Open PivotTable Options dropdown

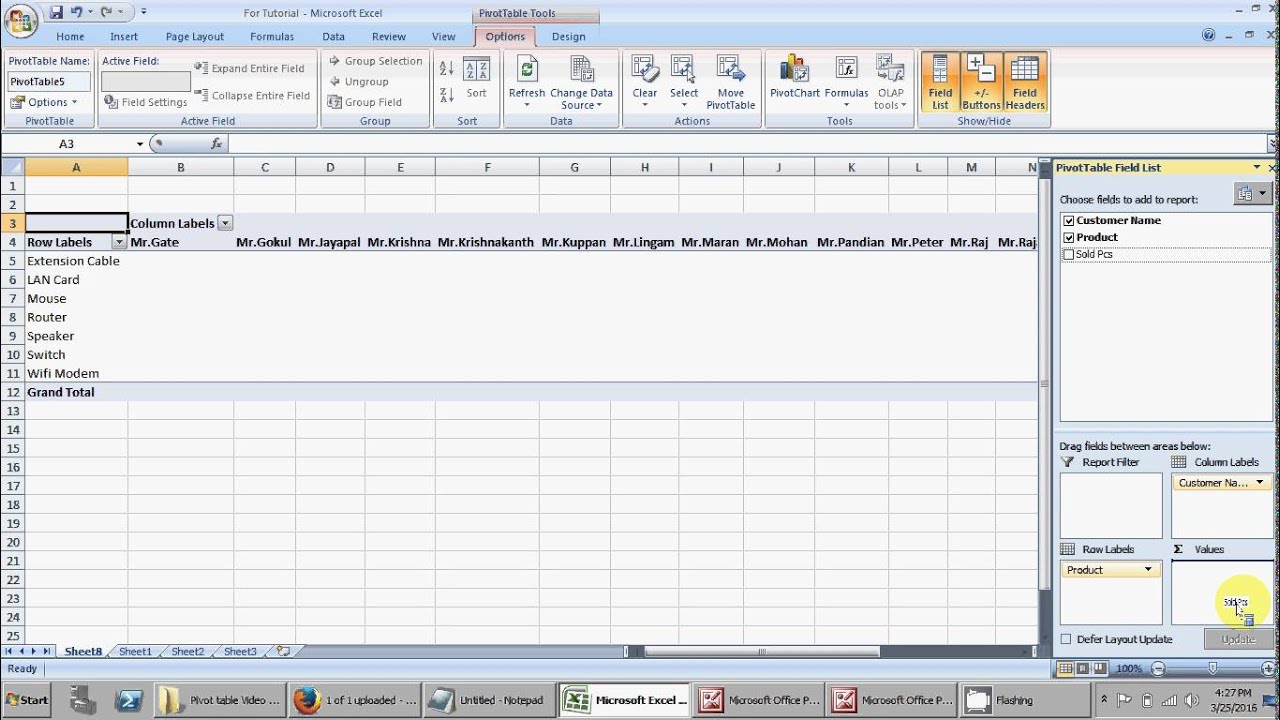click(x=45, y=102)
